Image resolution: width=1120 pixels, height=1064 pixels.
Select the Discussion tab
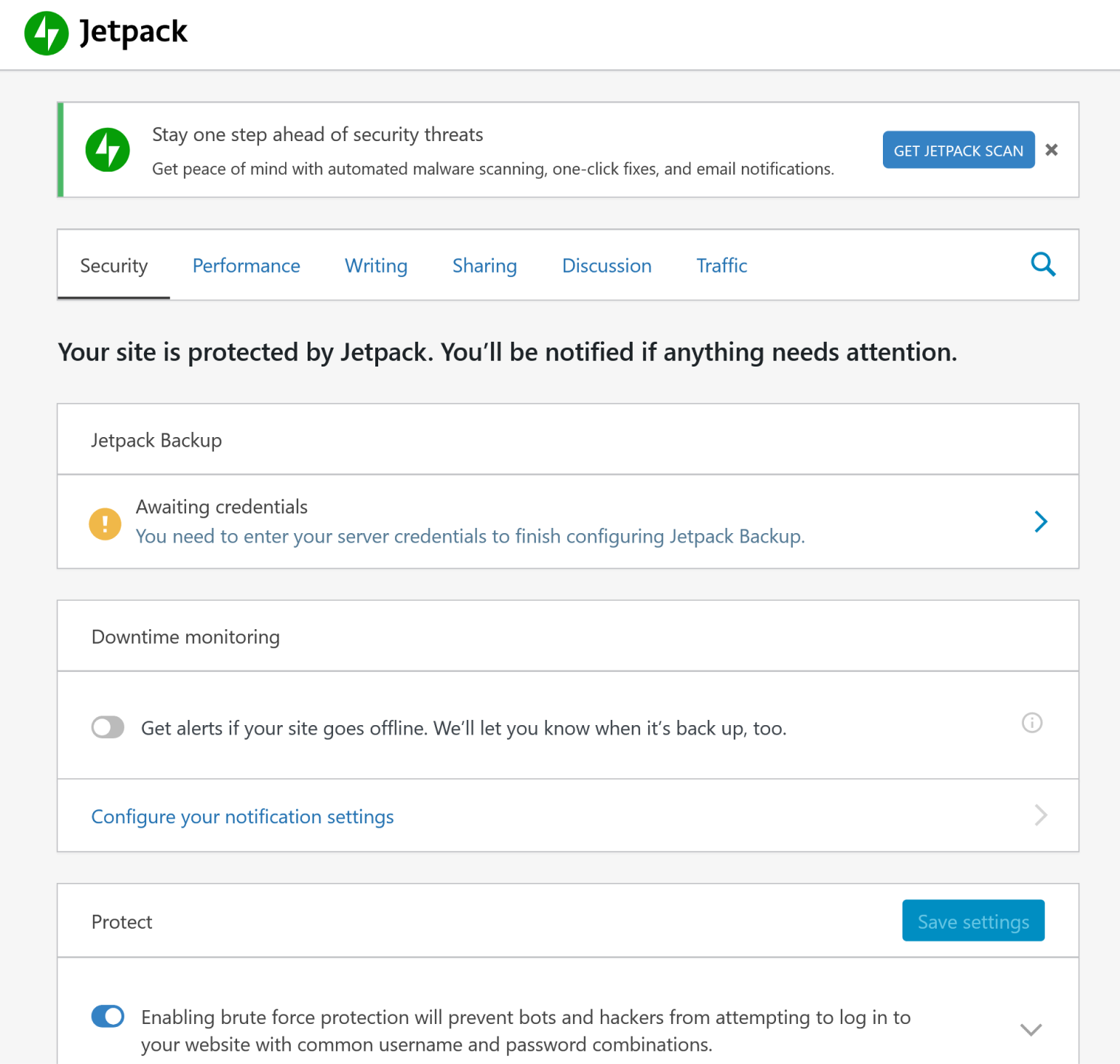click(607, 266)
